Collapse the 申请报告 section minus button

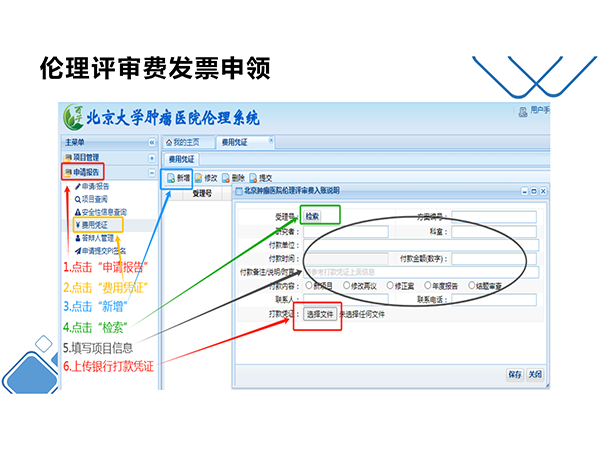pyautogui.click(x=152, y=173)
